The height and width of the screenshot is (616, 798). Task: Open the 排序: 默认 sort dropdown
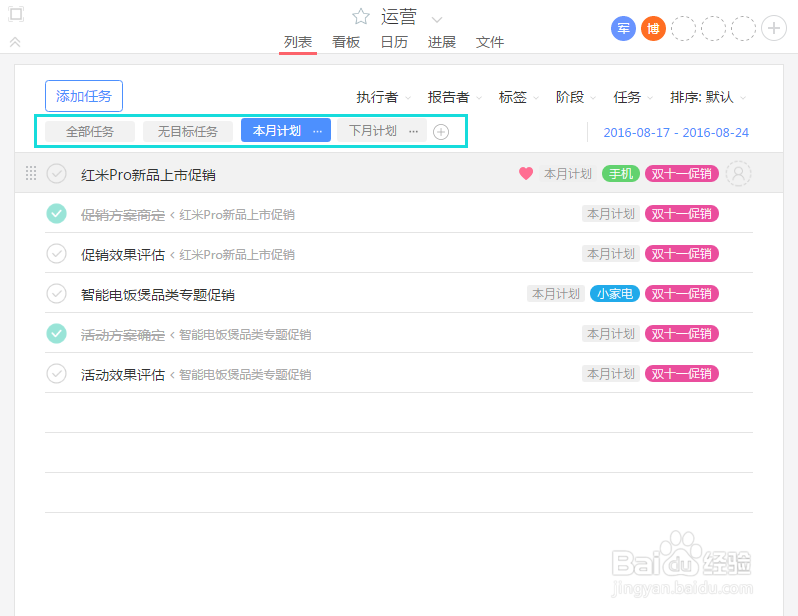(708, 97)
